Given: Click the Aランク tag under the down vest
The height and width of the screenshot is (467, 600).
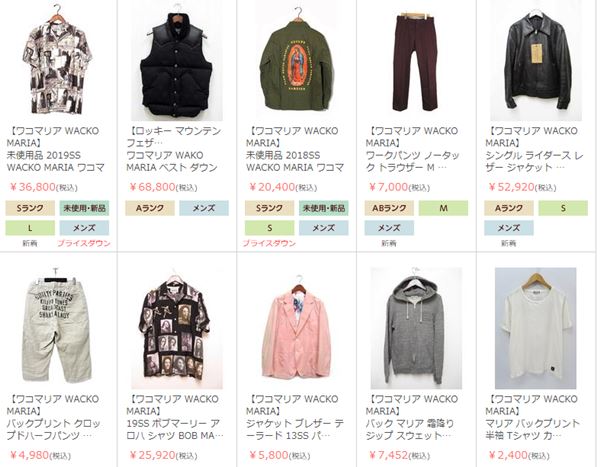Looking at the screenshot, I should (x=150, y=208).
